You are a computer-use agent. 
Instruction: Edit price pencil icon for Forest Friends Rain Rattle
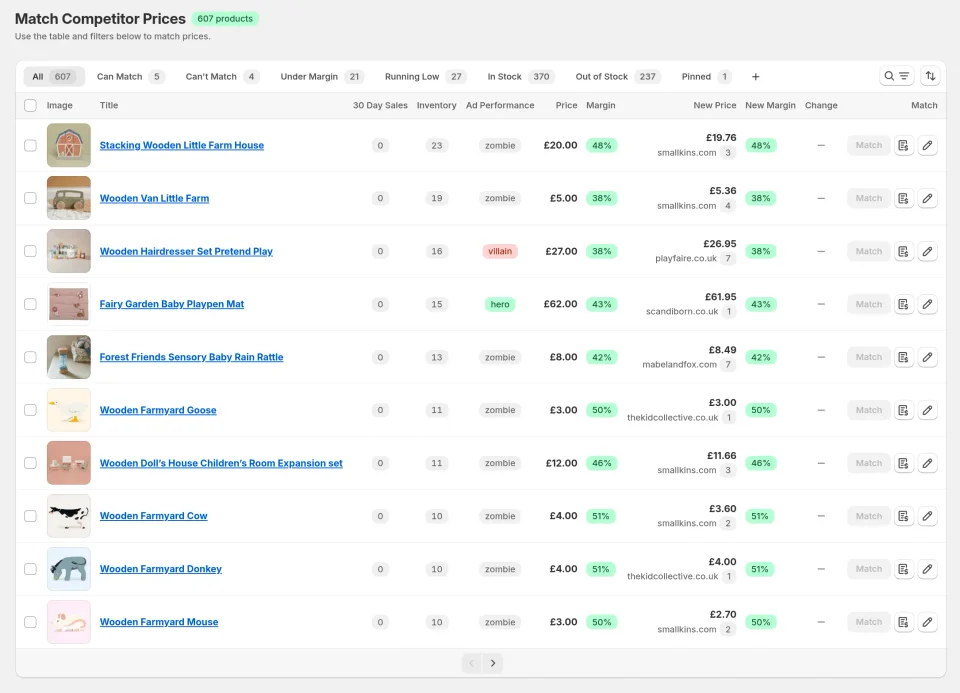[x=928, y=357]
